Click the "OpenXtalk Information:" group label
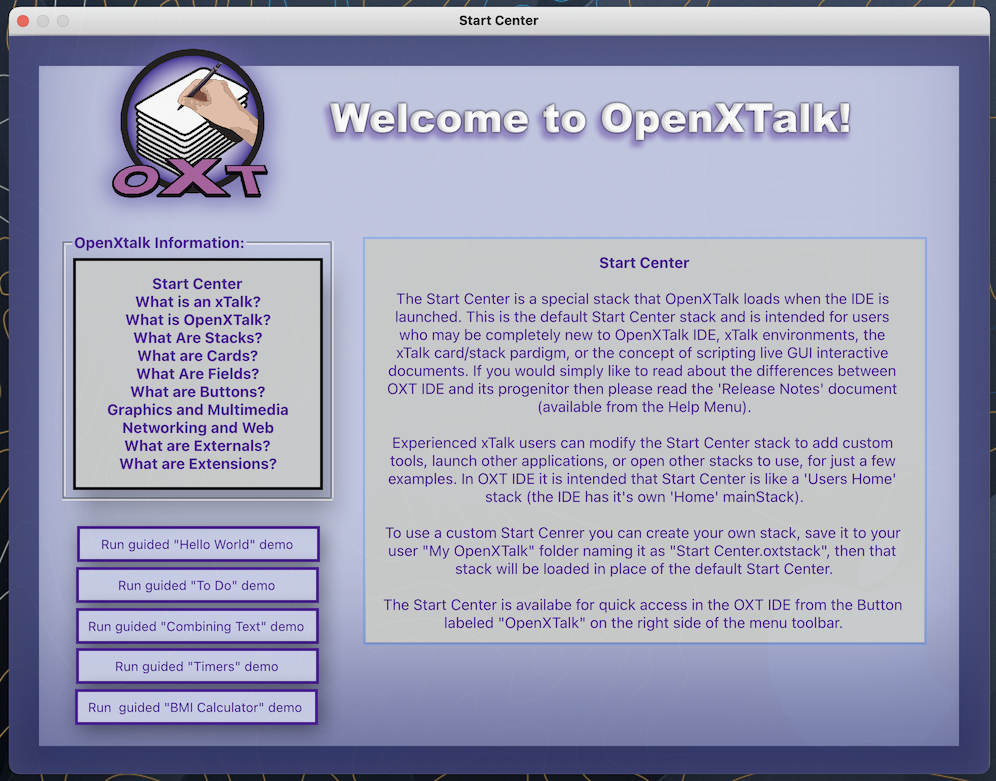Screen dimensions: 996x781 159,243
